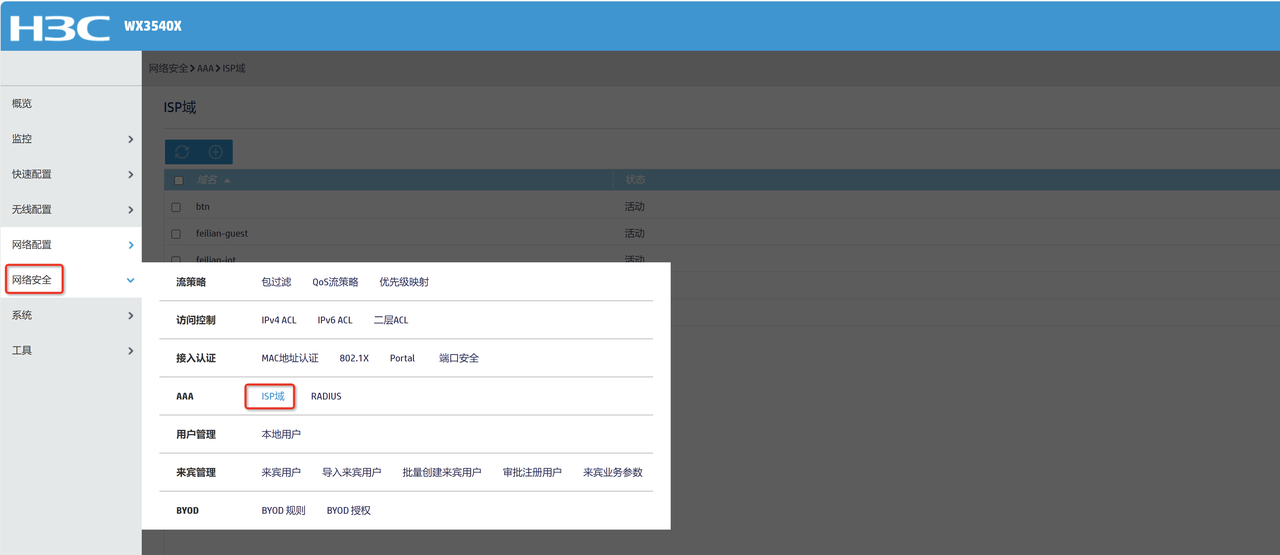Select ISP域 under AAA
Viewport: 1280px width, 555px height.
272,396
